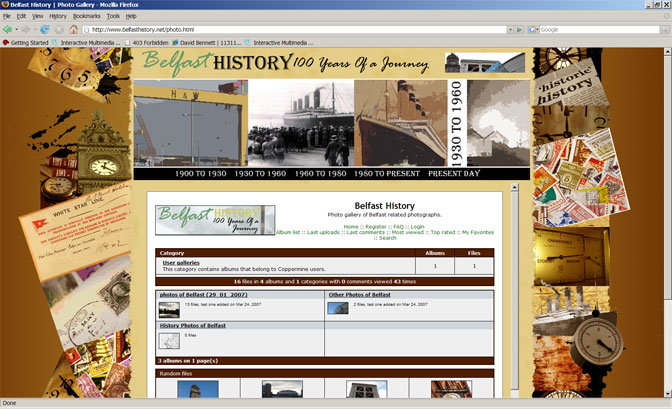The width and height of the screenshot is (672, 409).
Task: Open the Edit menu
Action: [x=21, y=16]
